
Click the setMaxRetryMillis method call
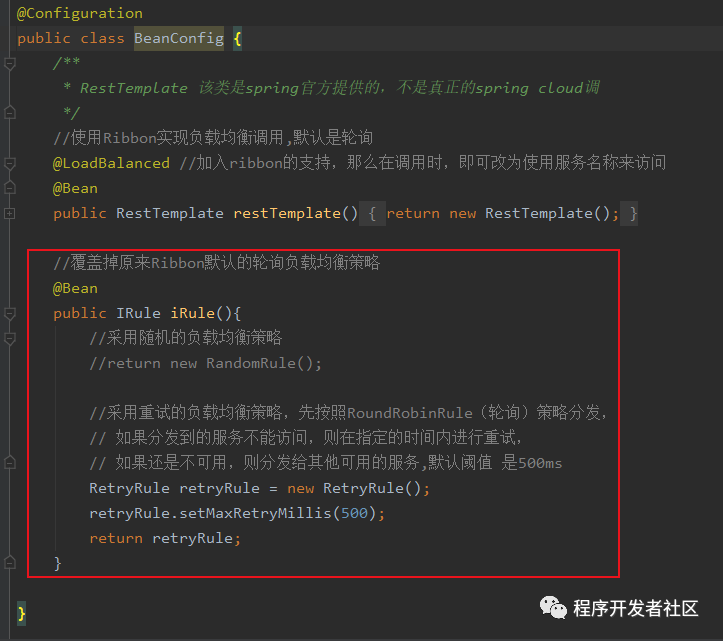[x=255, y=513]
